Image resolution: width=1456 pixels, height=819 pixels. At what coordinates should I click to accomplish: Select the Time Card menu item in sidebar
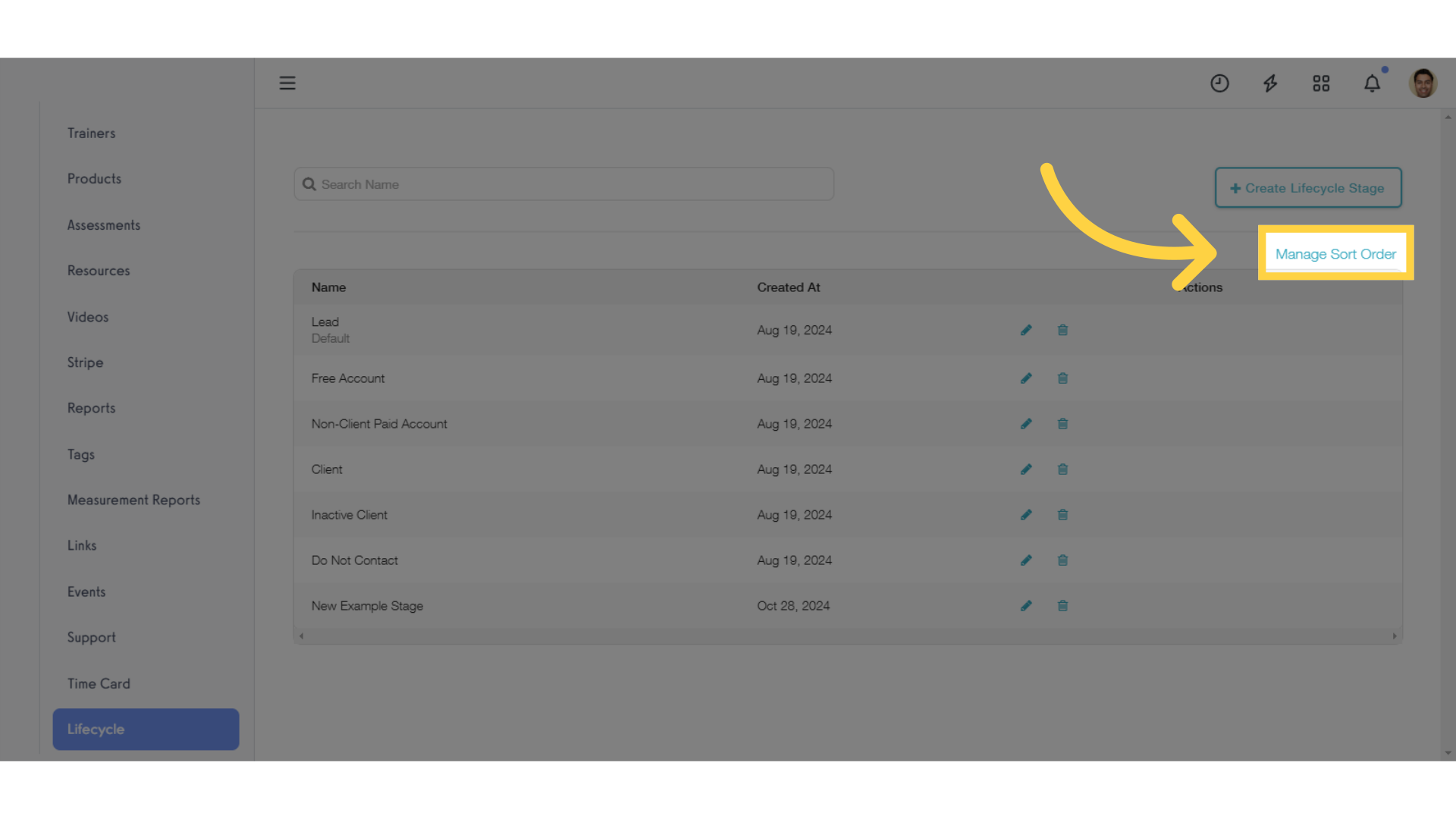[99, 683]
